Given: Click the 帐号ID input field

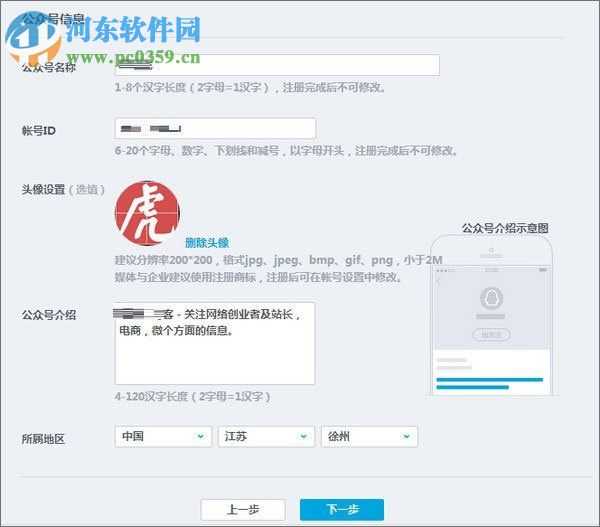Looking at the screenshot, I should (215, 129).
